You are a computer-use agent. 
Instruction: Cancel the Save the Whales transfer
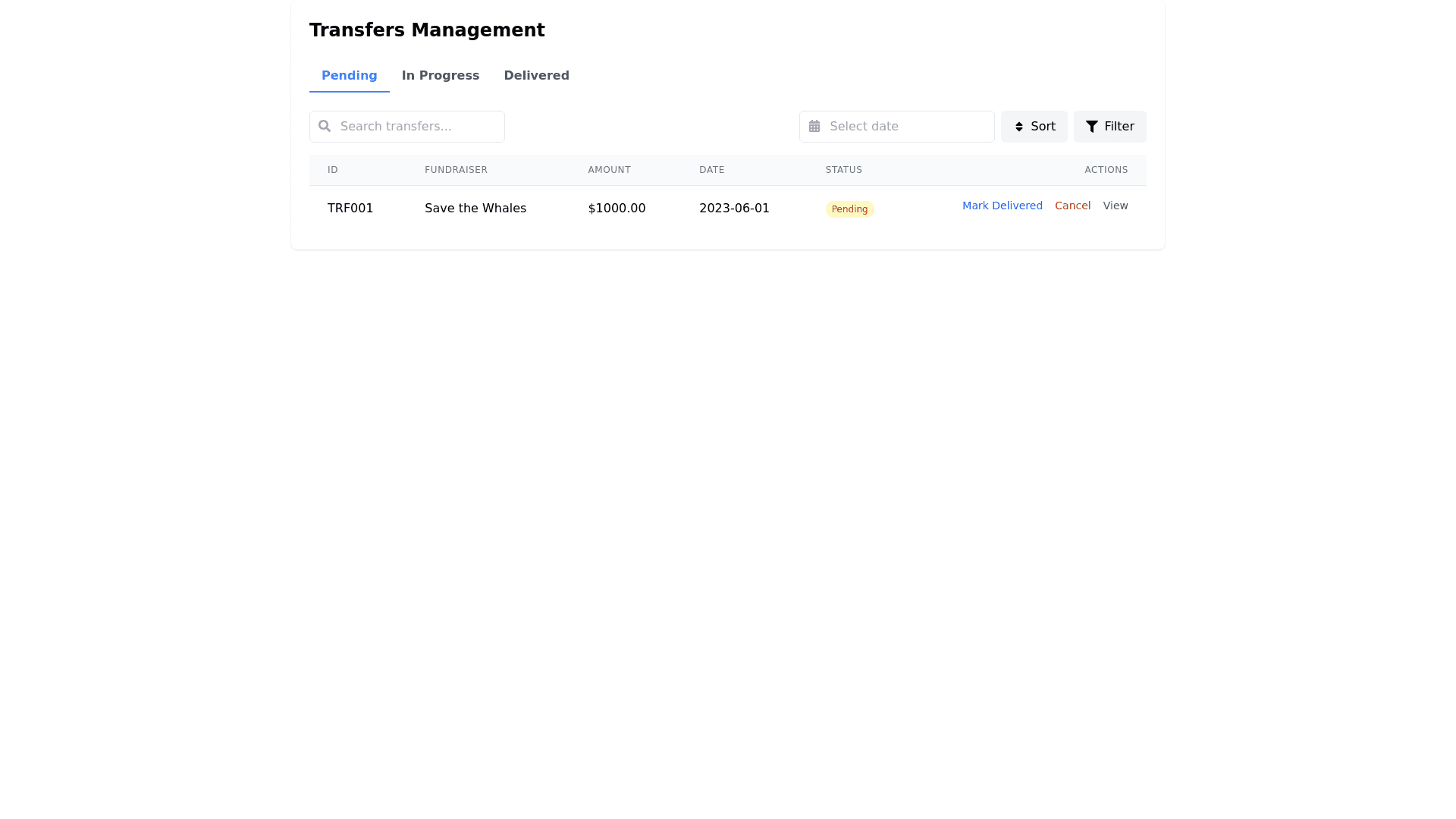1072,206
